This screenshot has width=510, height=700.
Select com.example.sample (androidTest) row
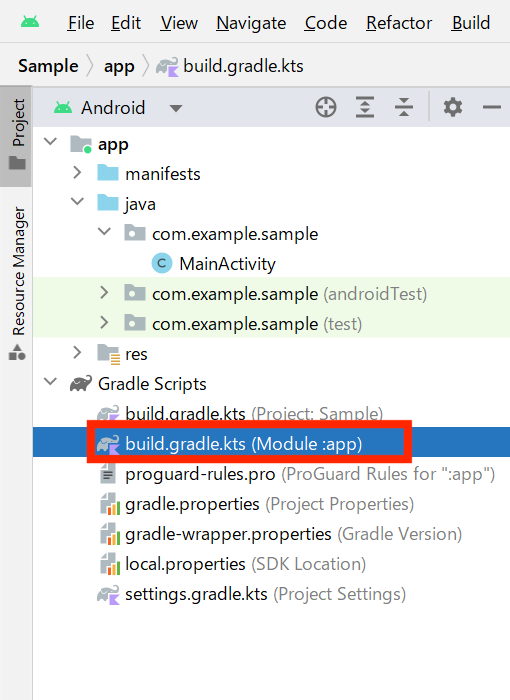coord(272,292)
